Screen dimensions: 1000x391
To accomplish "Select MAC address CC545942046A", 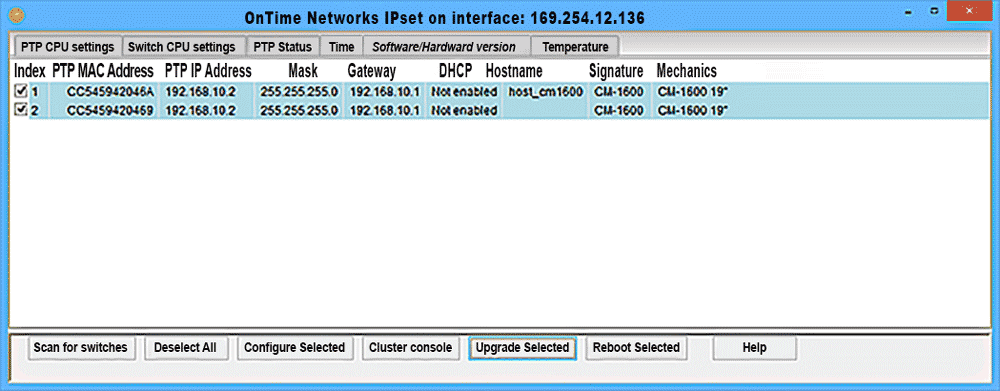I will (110, 92).
